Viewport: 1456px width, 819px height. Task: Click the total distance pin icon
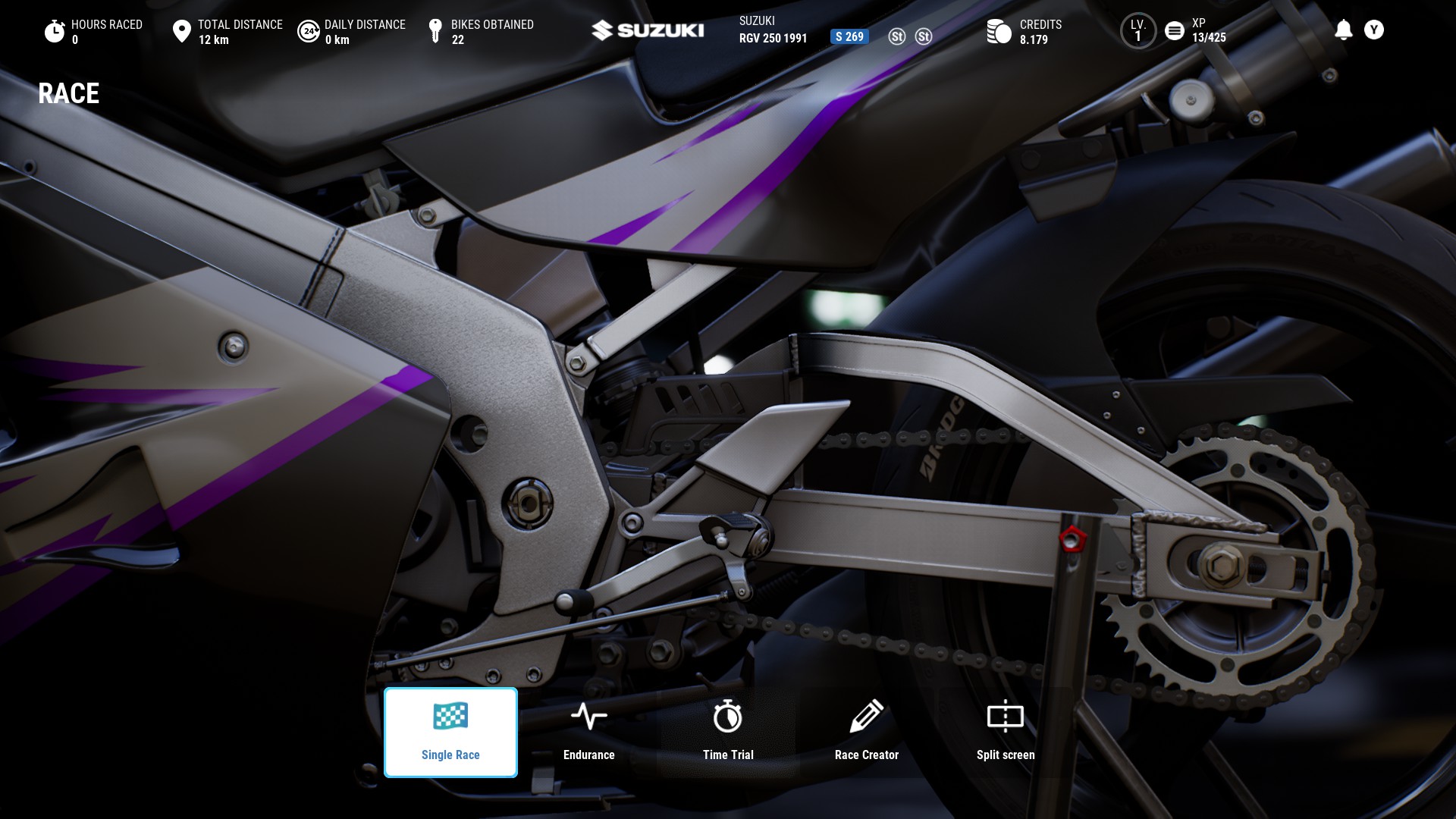pos(181,32)
